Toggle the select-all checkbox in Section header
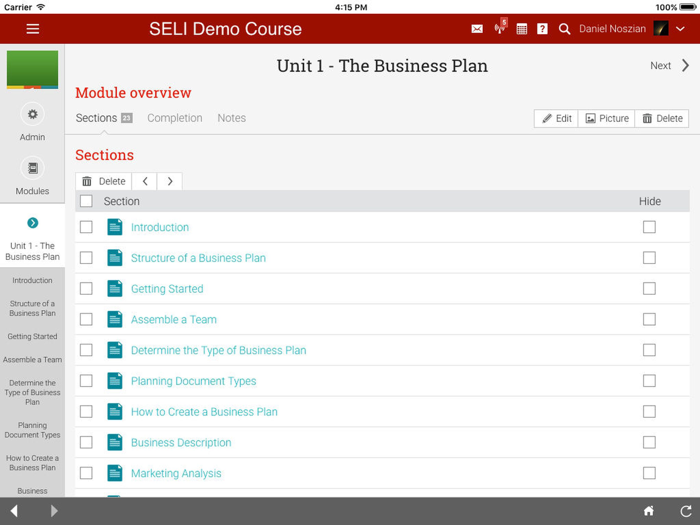Viewport: 700px width, 525px height. pos(86,201)
